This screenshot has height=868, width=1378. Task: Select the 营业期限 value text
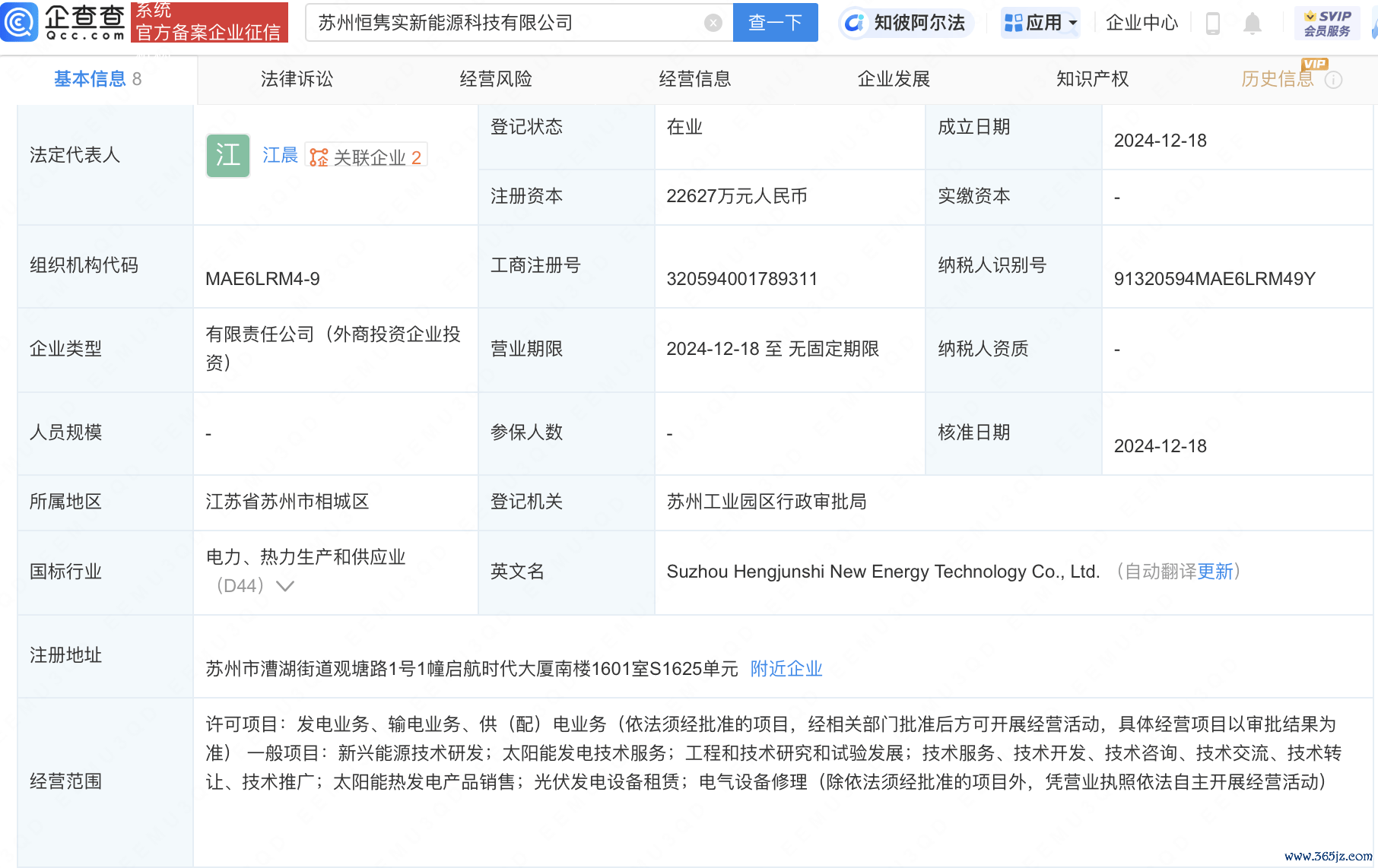773,349
